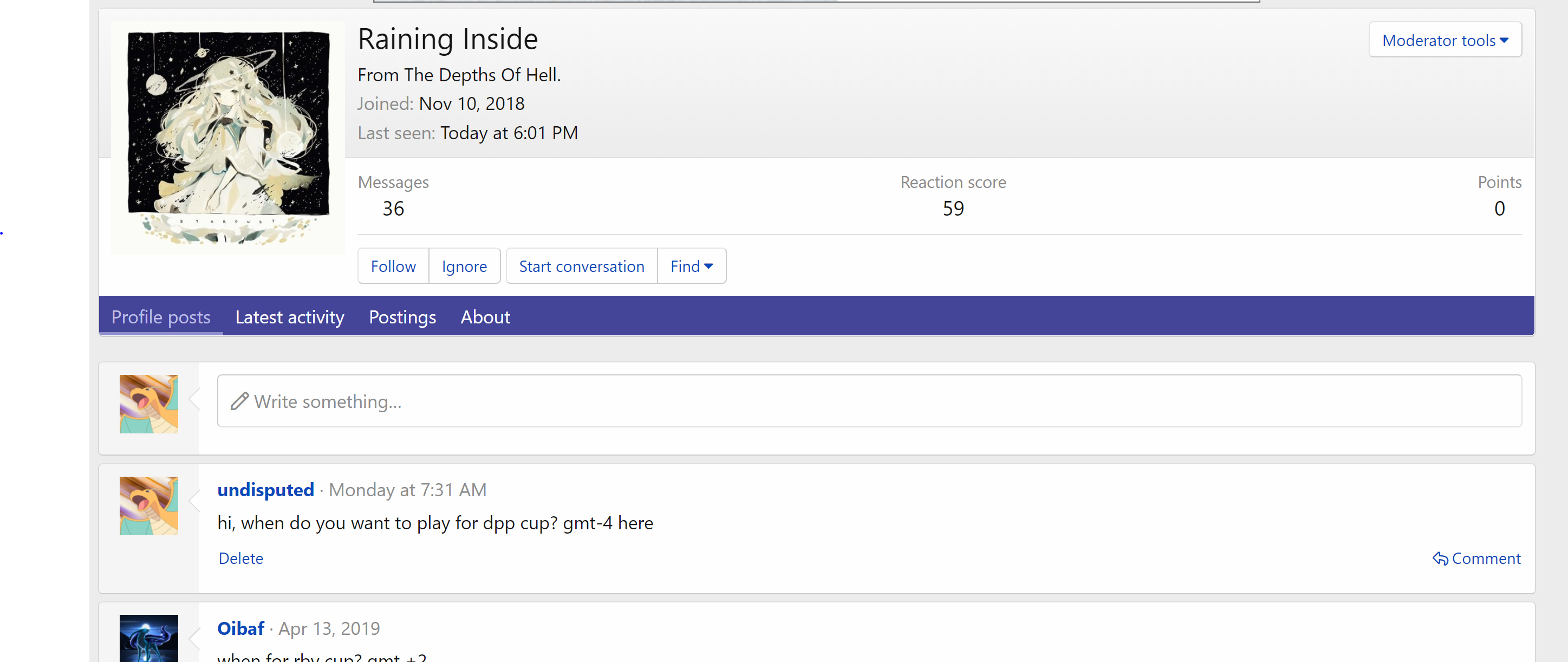Select the Profile posts tab
Image resolution: width=1568 pixels, height=662 pixels.
click(x=161, y=317)
